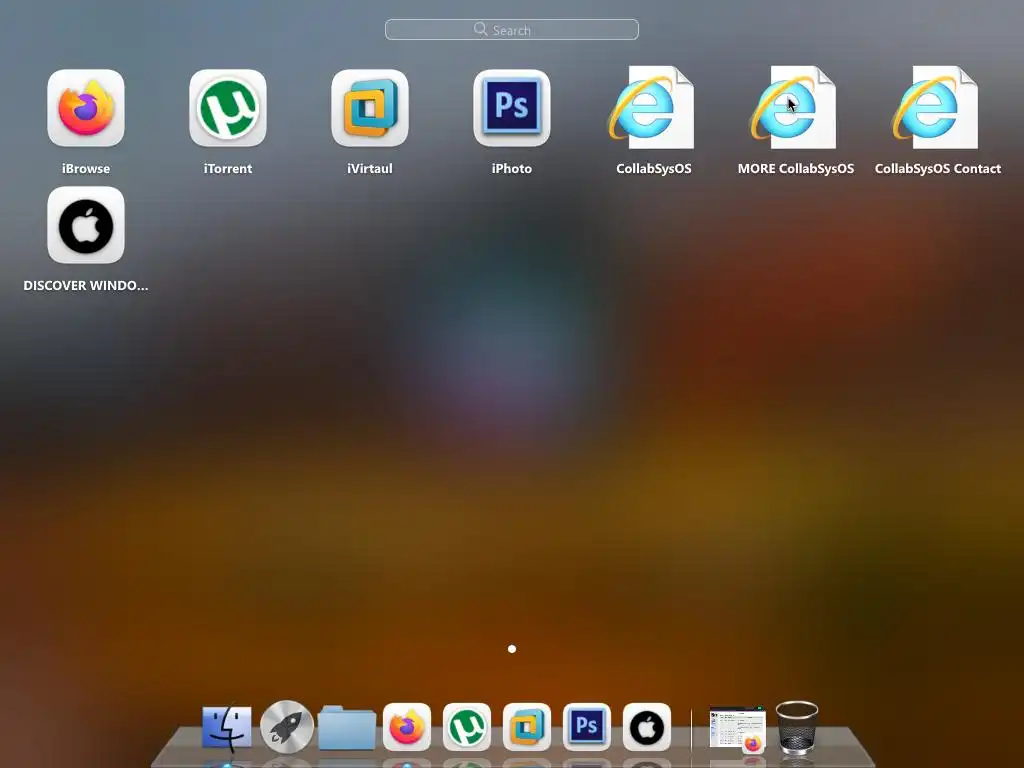Open the CollabSysOS shortcut
Image resolution: width=1024 pixels, height=768 pixels.
click(x=652, y=108)
